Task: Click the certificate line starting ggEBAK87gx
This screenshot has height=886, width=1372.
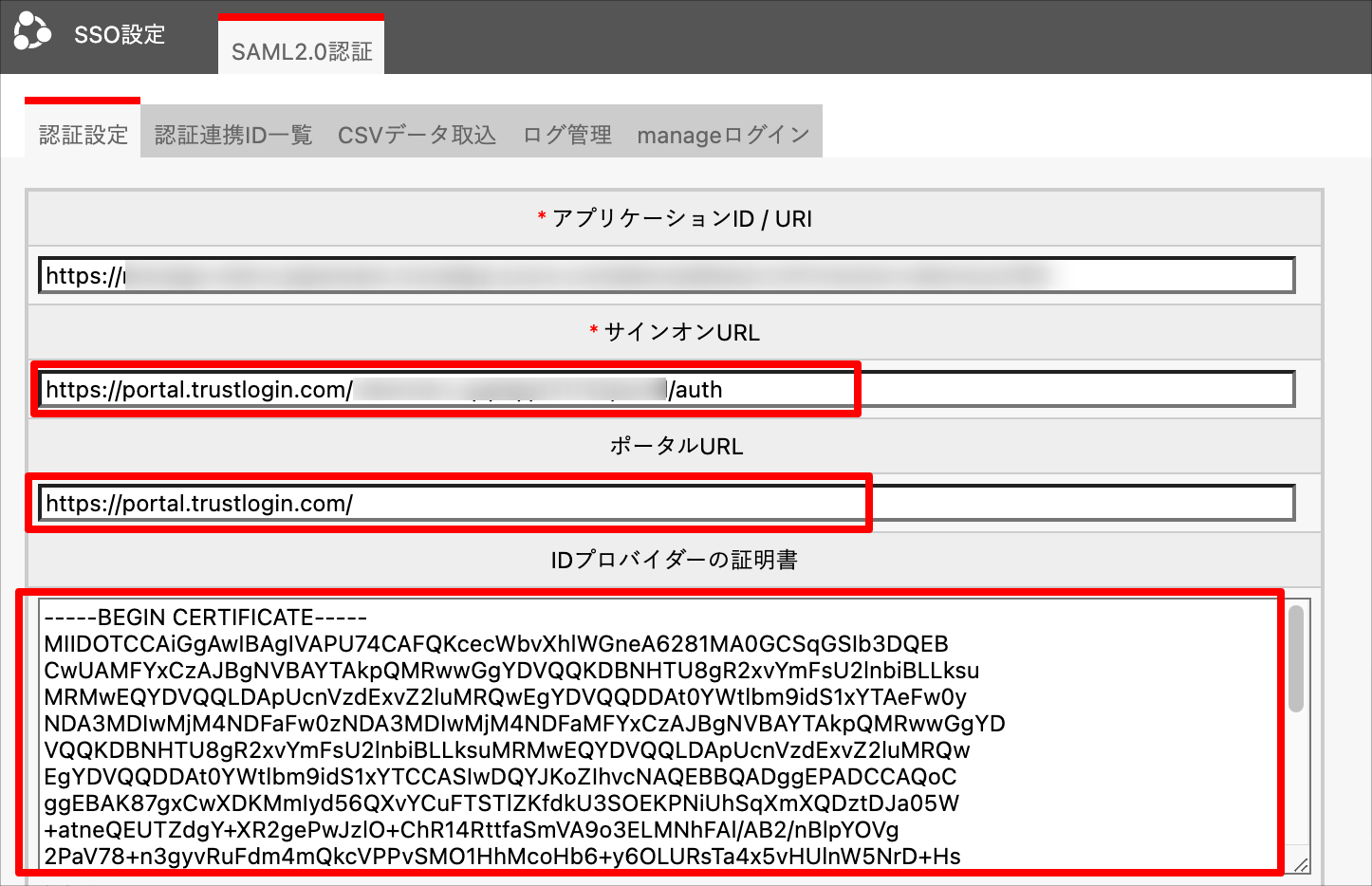Action: (x=502, y=803)
